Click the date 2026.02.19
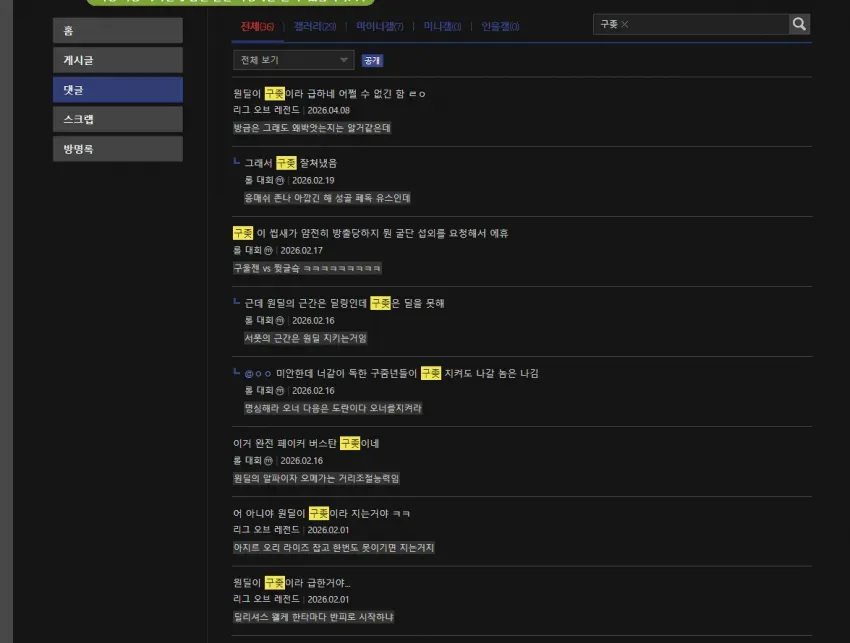Image resolution: width=850 pixels, height=643 pixels. [313, 181]
